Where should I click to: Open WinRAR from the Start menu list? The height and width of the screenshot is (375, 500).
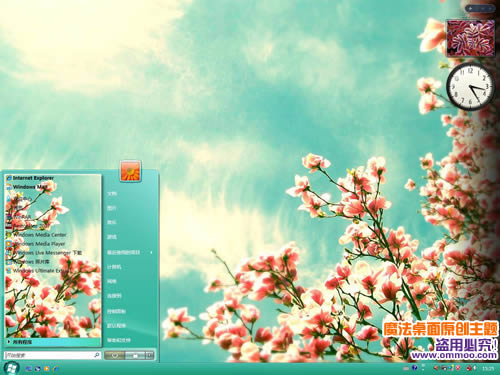pyautogui.click(x=19, y=217)
